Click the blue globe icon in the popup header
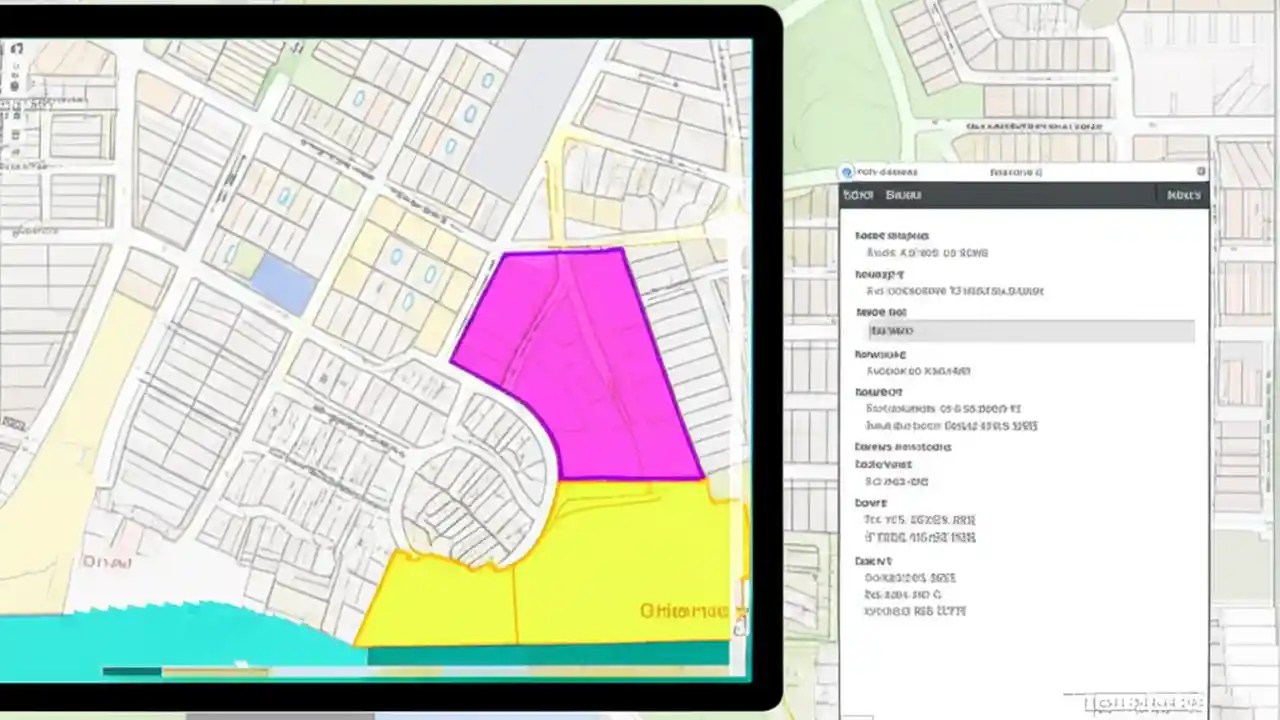The width and height of the screenshot is (1280, 720). pyautogui.click(x=848, y=172)
